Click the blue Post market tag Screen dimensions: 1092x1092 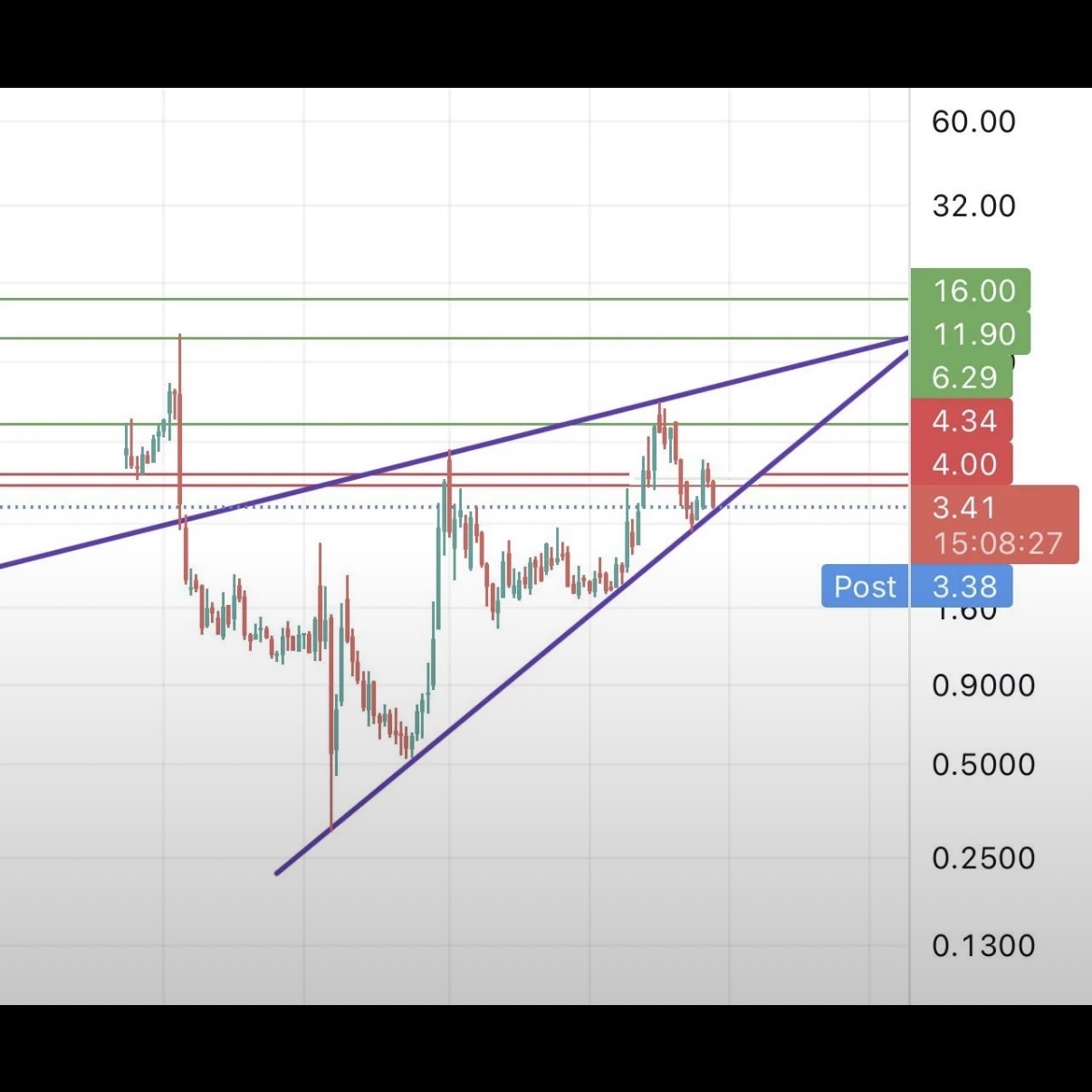pos(865,587)
